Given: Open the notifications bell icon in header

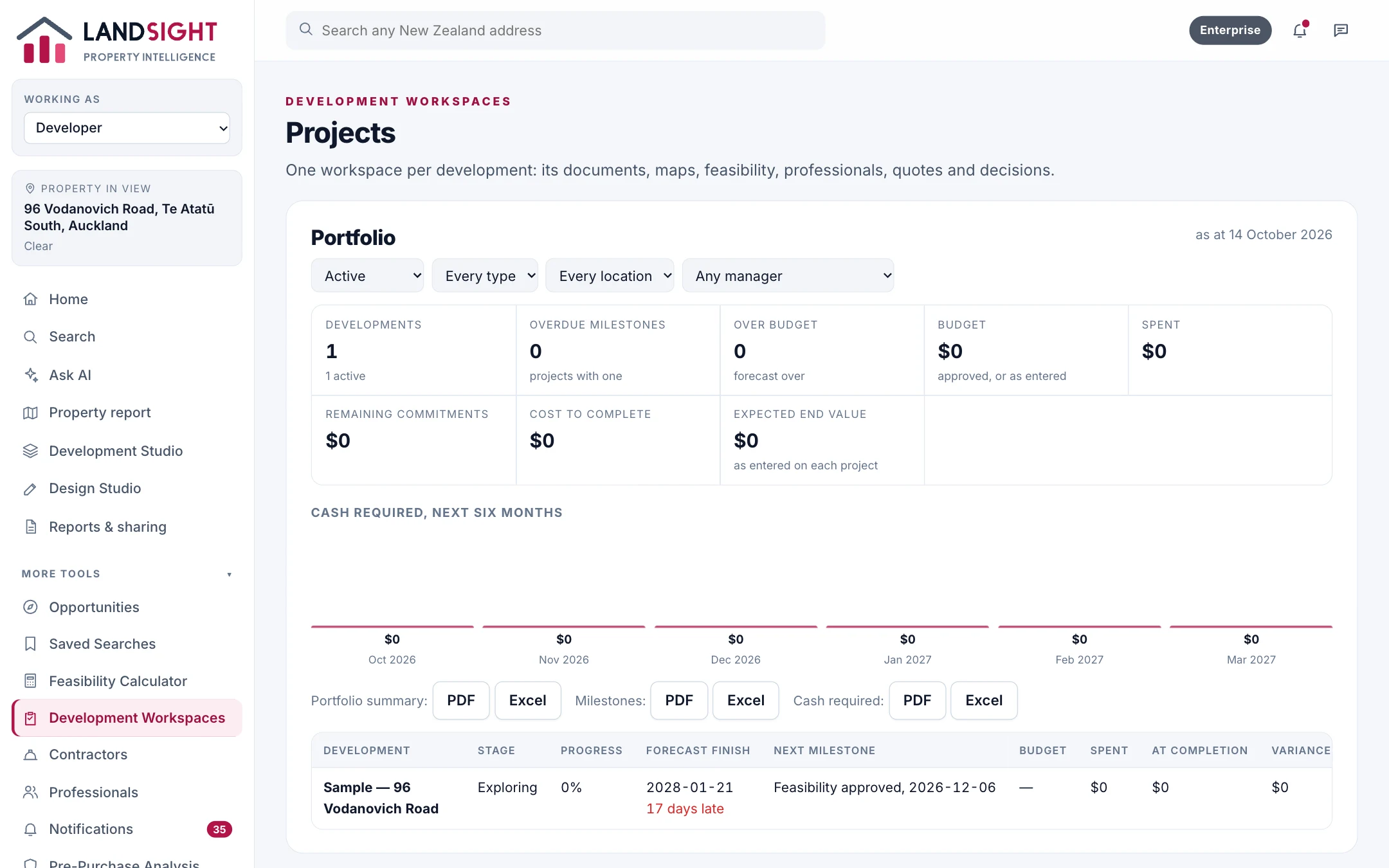Looking at the screenshot, I should 1300,30.
